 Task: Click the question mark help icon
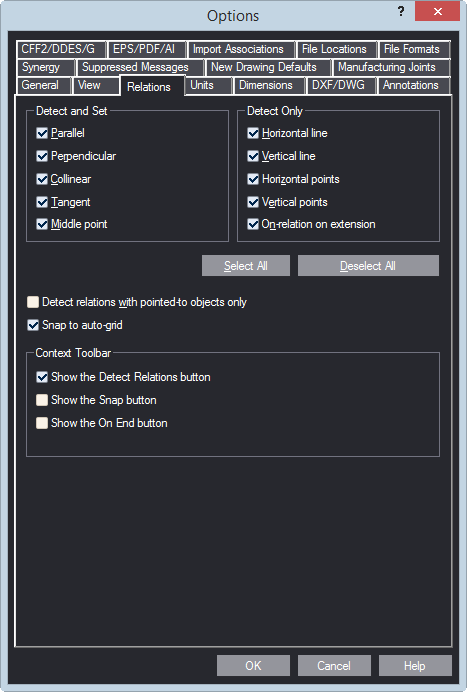coord(401,11)
